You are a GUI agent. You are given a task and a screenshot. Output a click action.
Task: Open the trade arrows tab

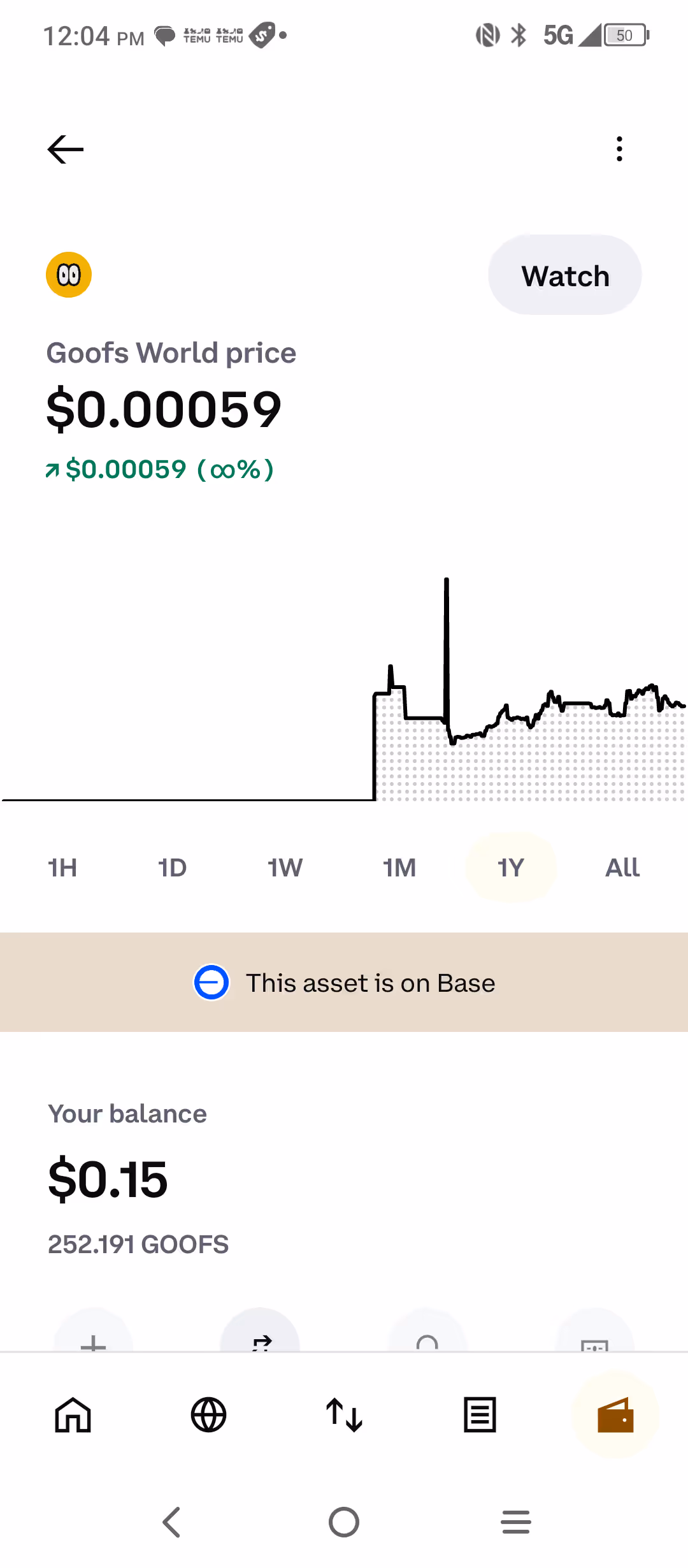(x=344, y=1415)
